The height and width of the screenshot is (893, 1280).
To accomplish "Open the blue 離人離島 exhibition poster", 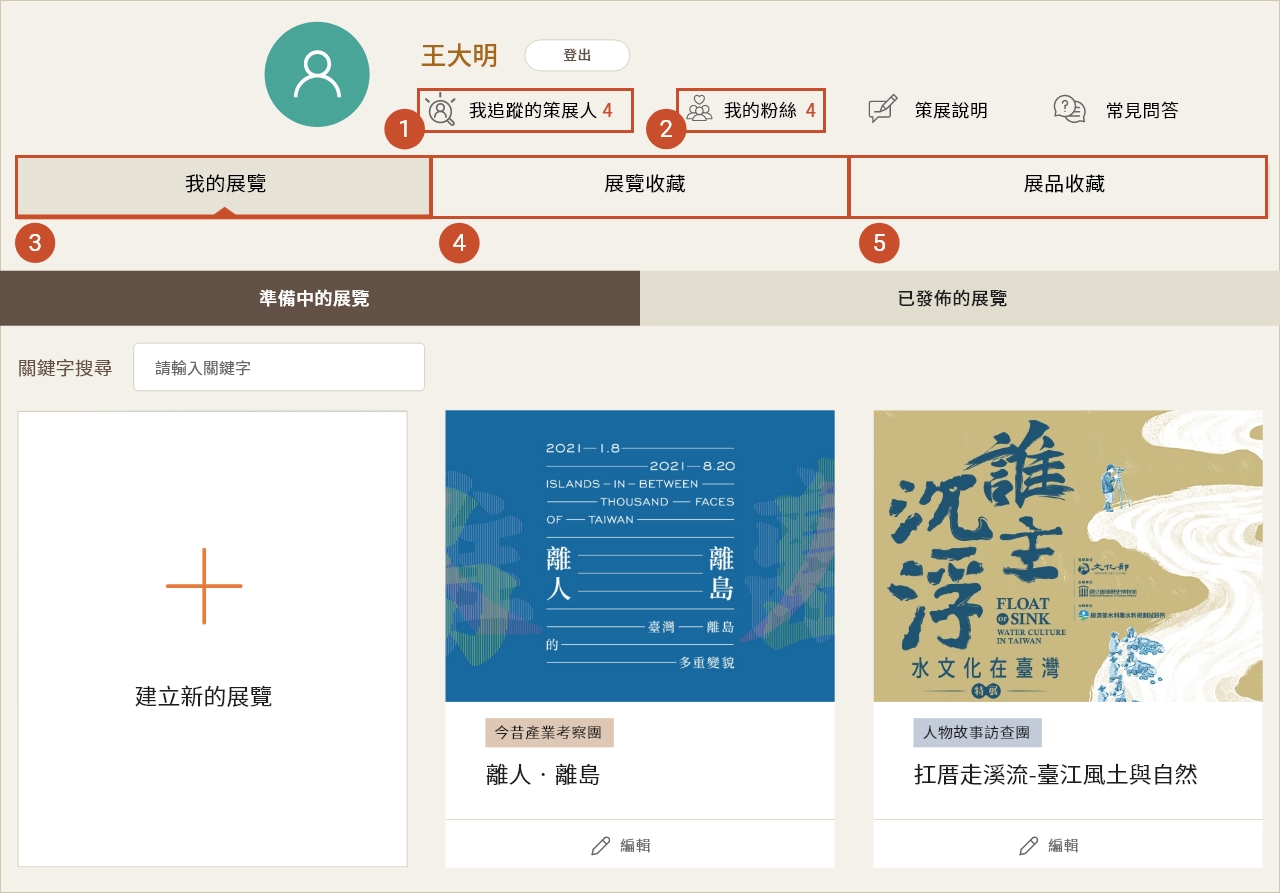I will point(640,556).
